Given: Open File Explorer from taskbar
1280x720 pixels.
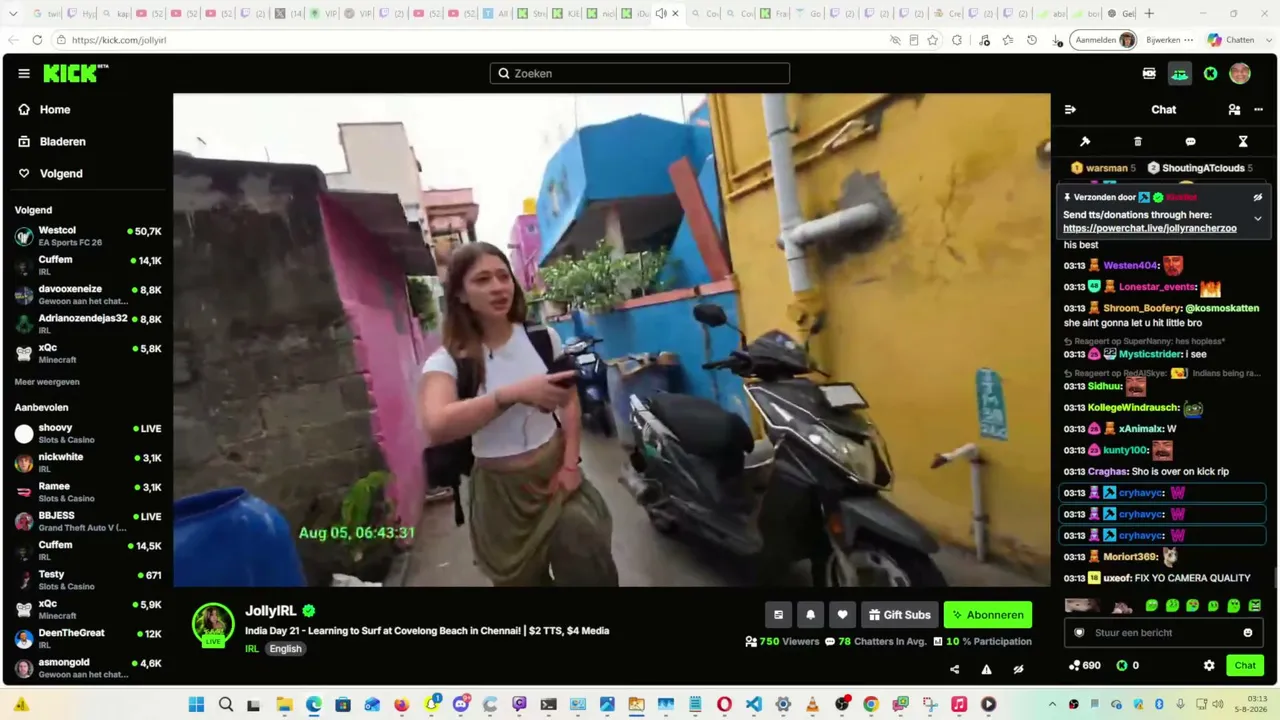Looking at the screenshot, I should [284, 705].
